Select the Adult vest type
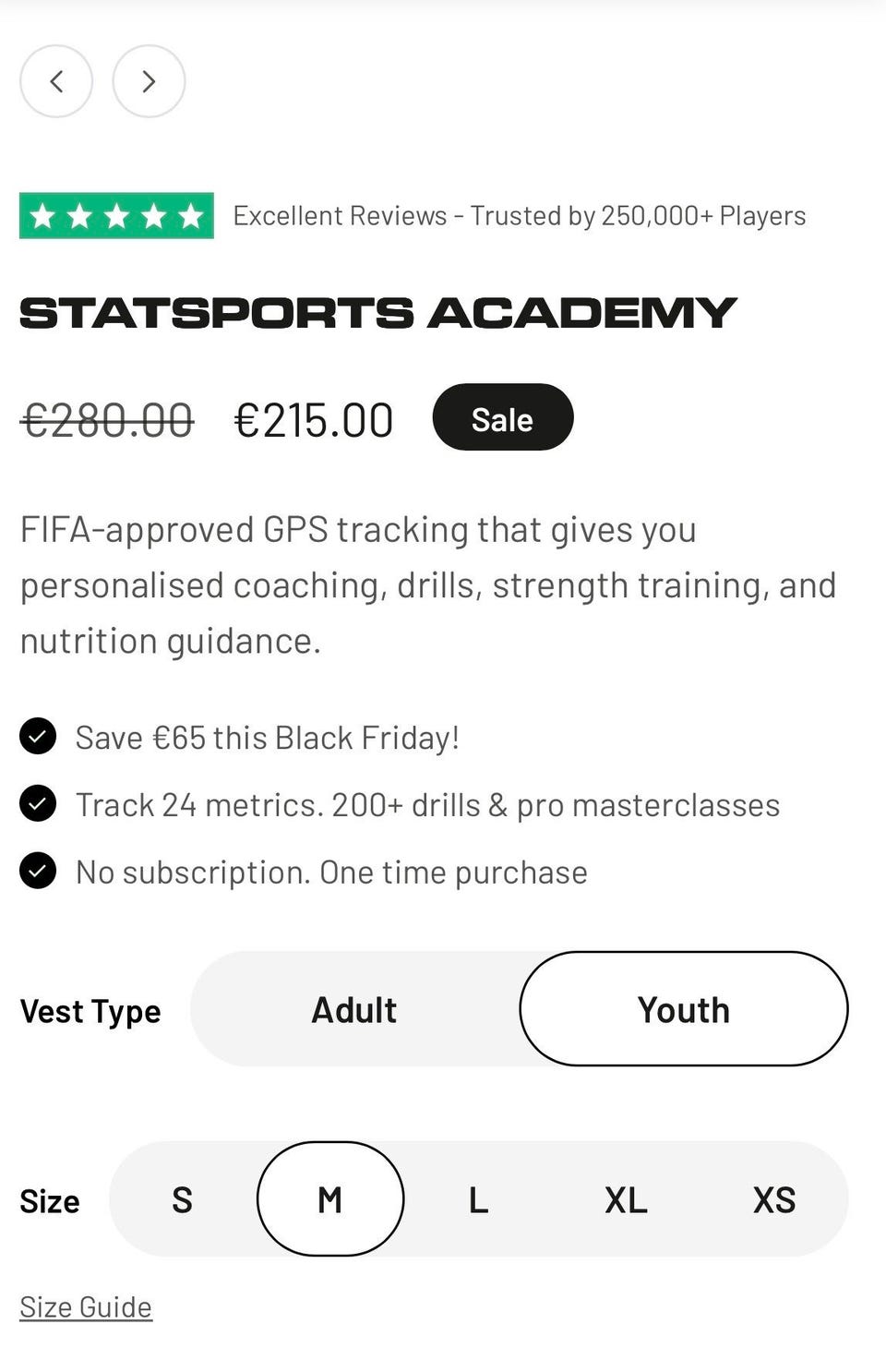 pos(354,1009)
